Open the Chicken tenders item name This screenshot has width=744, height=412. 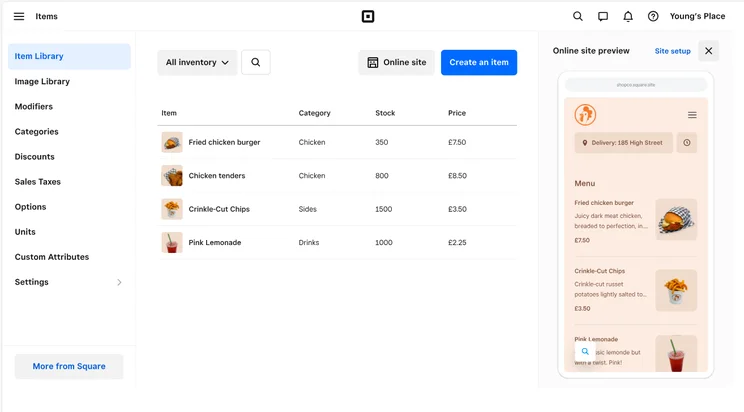point(217,176)
